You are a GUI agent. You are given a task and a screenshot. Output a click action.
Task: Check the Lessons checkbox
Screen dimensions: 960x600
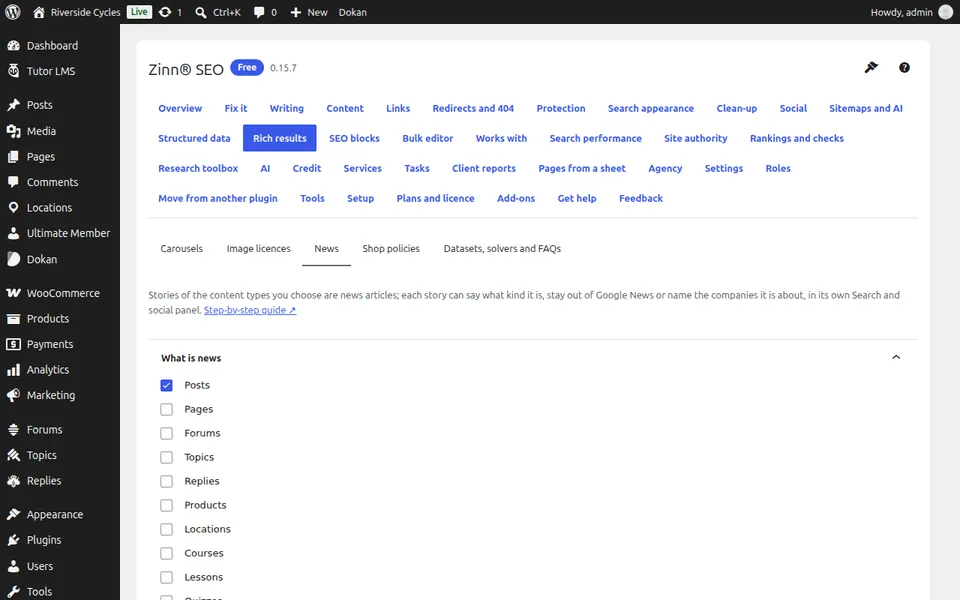click(x=167, y=577)
